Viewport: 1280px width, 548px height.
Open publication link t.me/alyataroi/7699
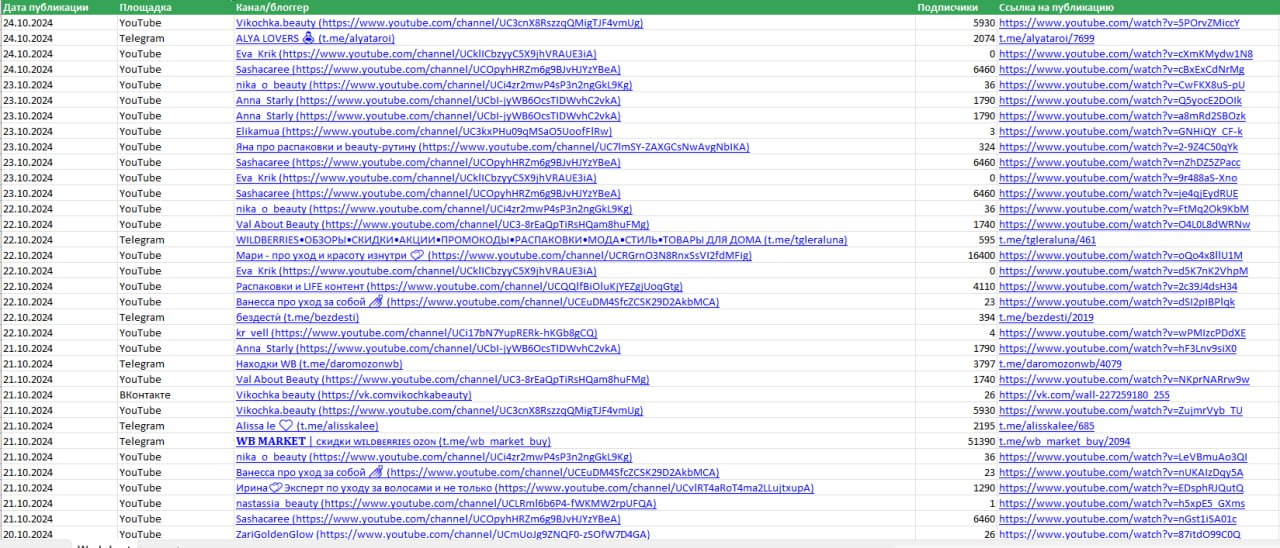[x=1046, y=38]
